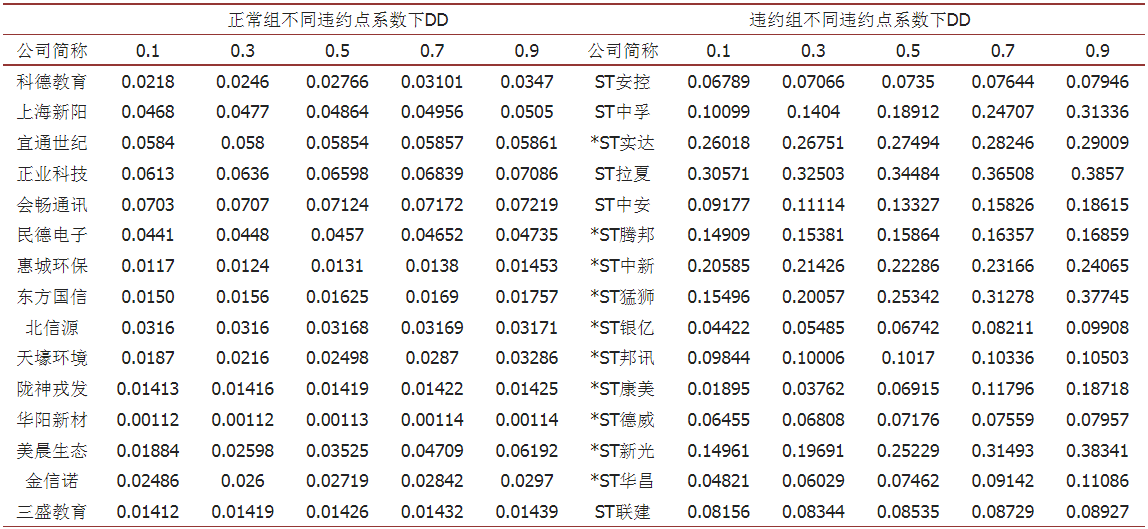
Task: Select value 0.3857 for ST拉夏
Action: [1097, 174]
